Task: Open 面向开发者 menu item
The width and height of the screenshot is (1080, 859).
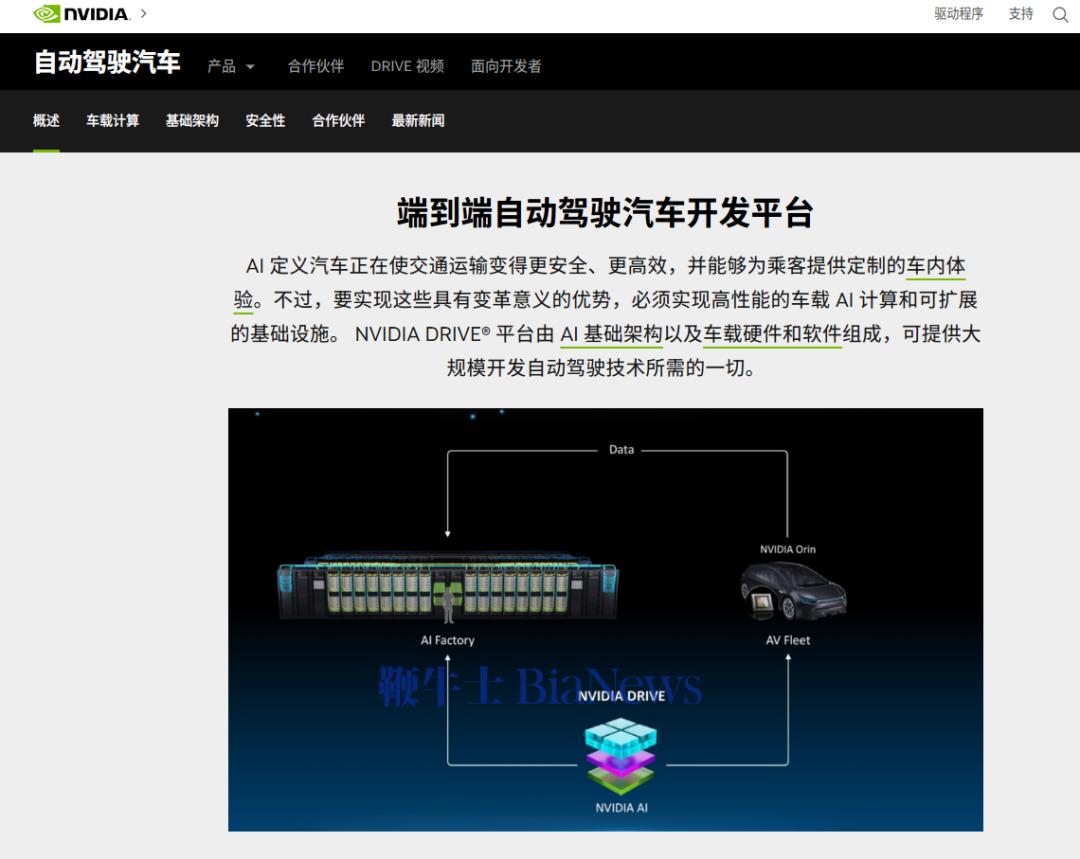Action: tap(506, 66)
